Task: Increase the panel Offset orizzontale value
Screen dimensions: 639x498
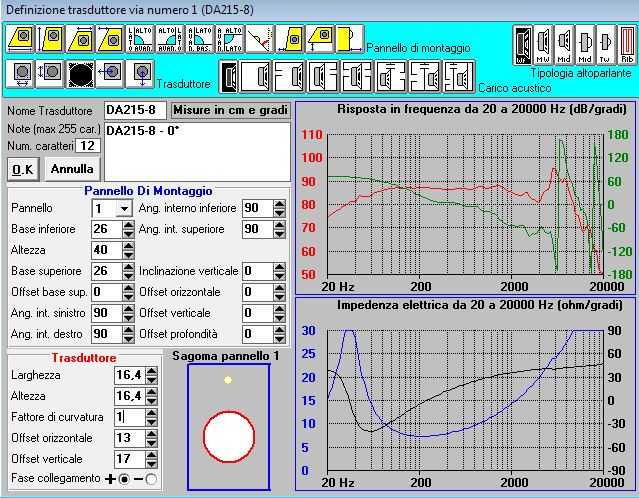Action: click(280, 288)
